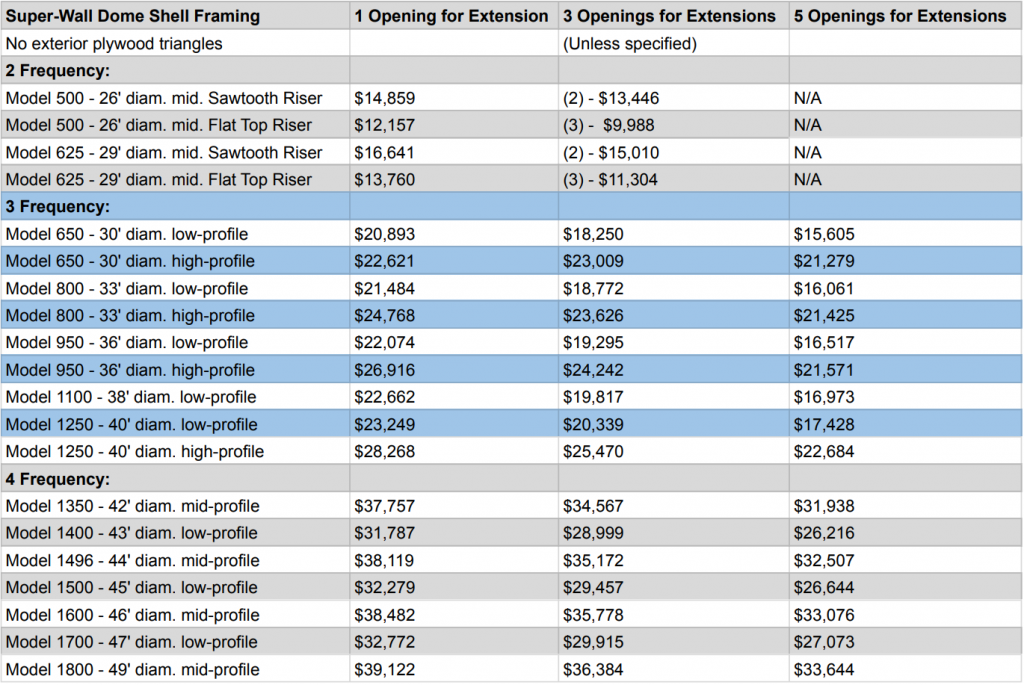Click the 5 Openings for Extensions column header
The height and width of the screenshot is (685, 1024).
coord(905,15)
